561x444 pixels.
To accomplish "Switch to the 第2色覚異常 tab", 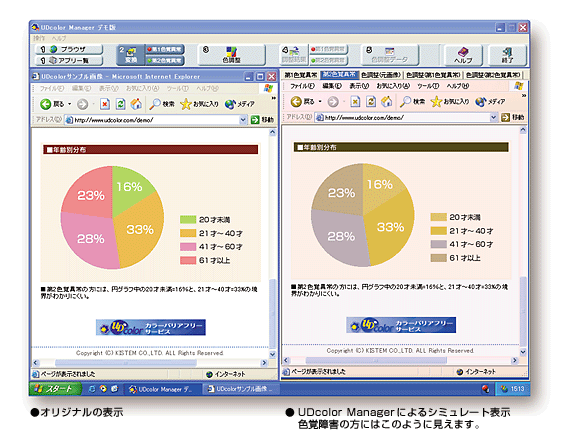I will tap(339, 74).
